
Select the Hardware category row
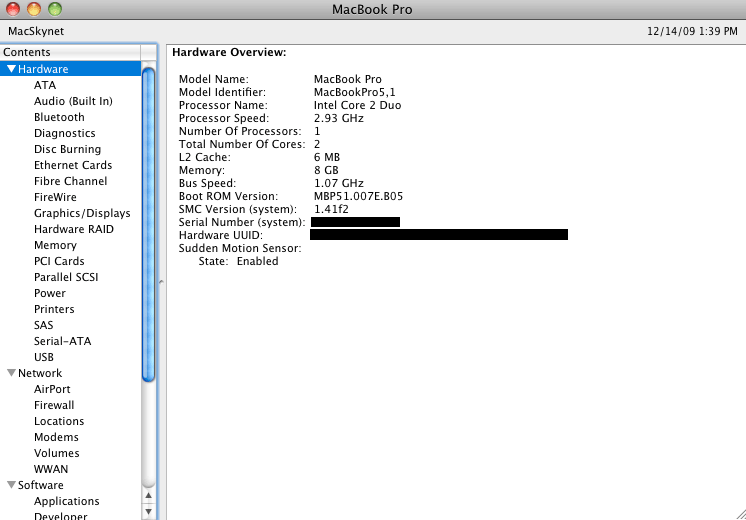[70, 69]
